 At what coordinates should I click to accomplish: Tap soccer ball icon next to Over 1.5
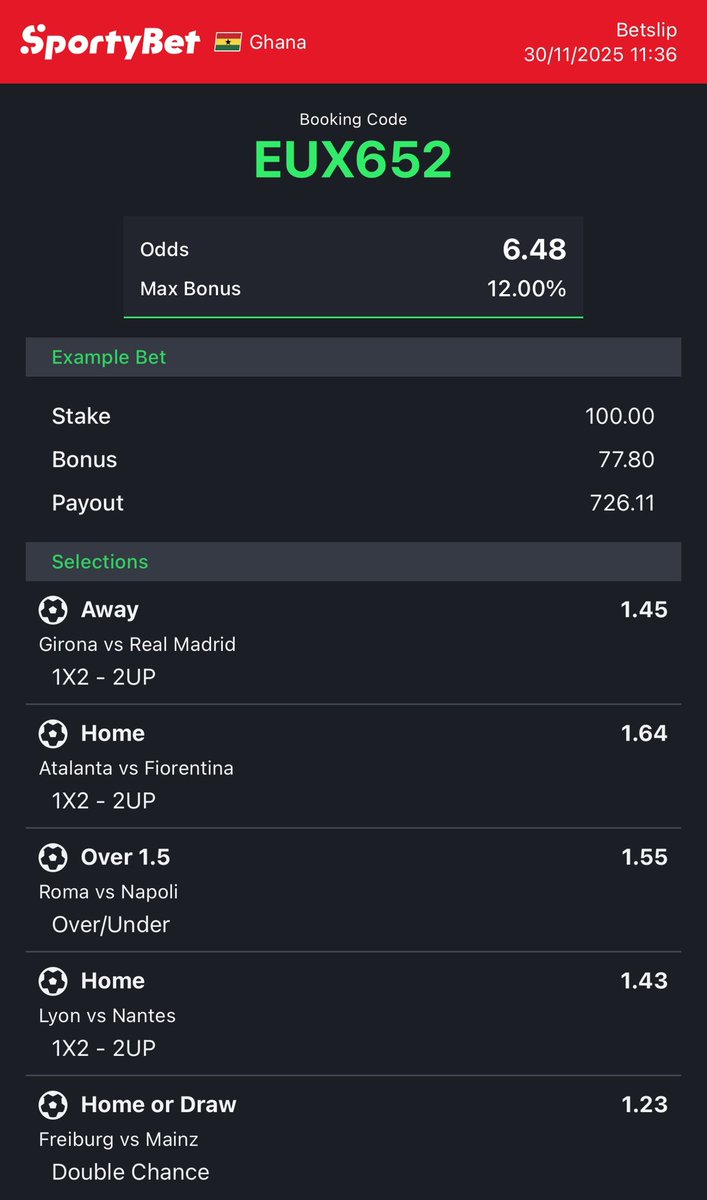(x=53, y=857)
